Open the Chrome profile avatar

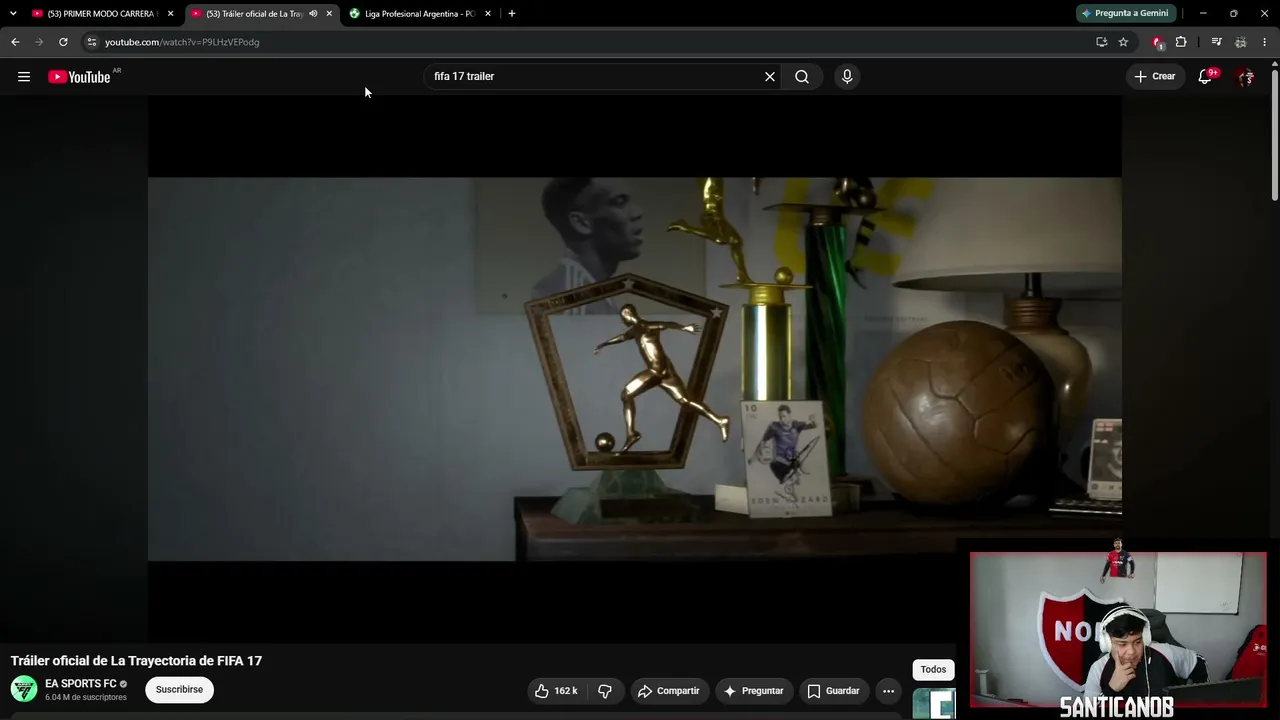[x=1241, y=42]
